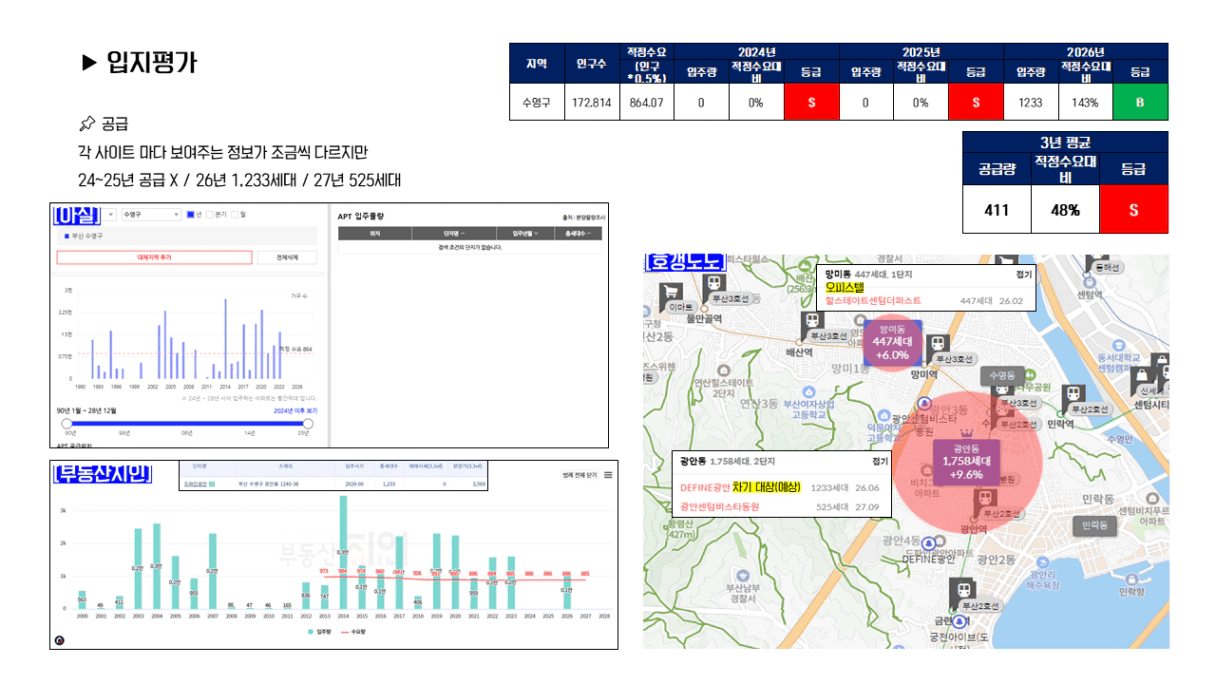Image resolution: width=1216 pixels, height=684 pixels.
Task: Click the 전체삭제 button
Action: tap(287, 257)
